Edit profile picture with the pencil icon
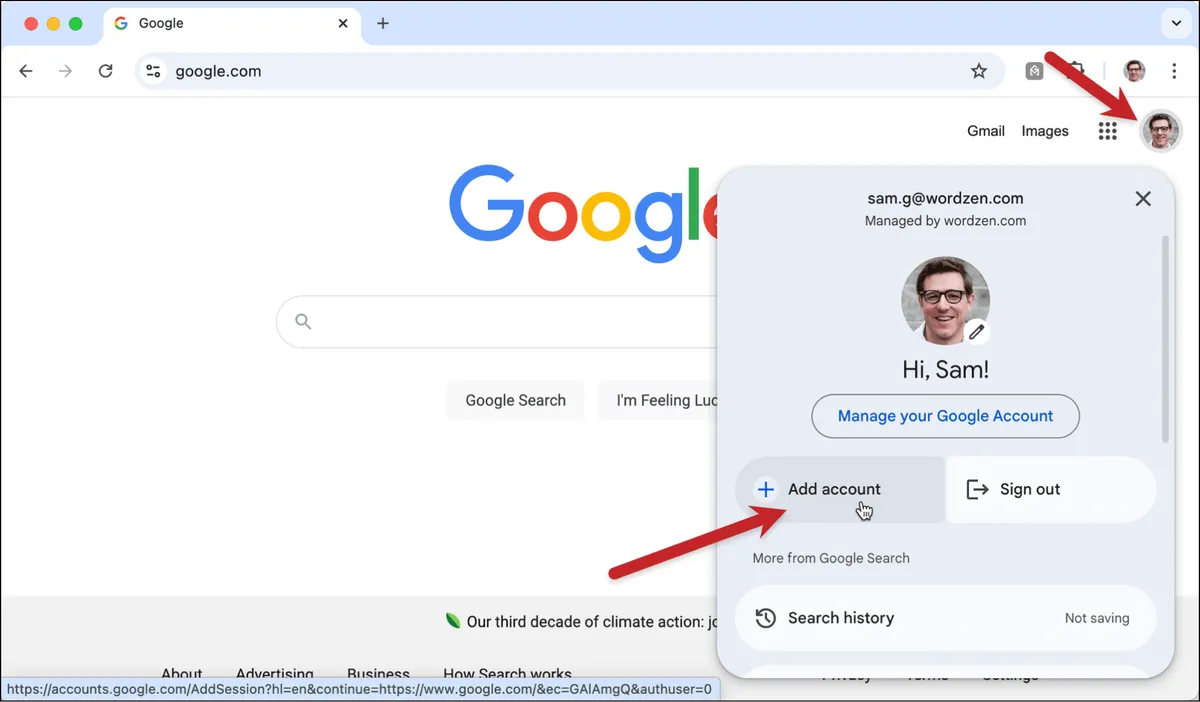The width and height of the screenshot is (1200, 702). (x=977, y=332)
